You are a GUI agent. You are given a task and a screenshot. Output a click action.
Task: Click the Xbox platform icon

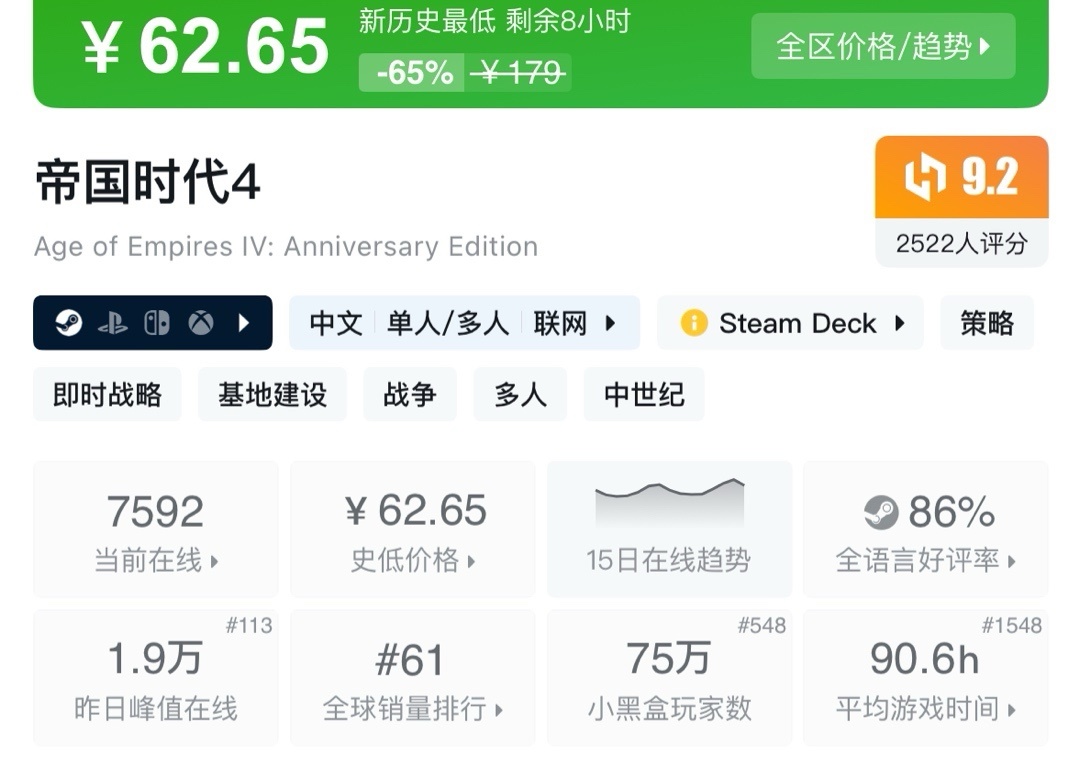pyautogui.click(x=201, y=323)
